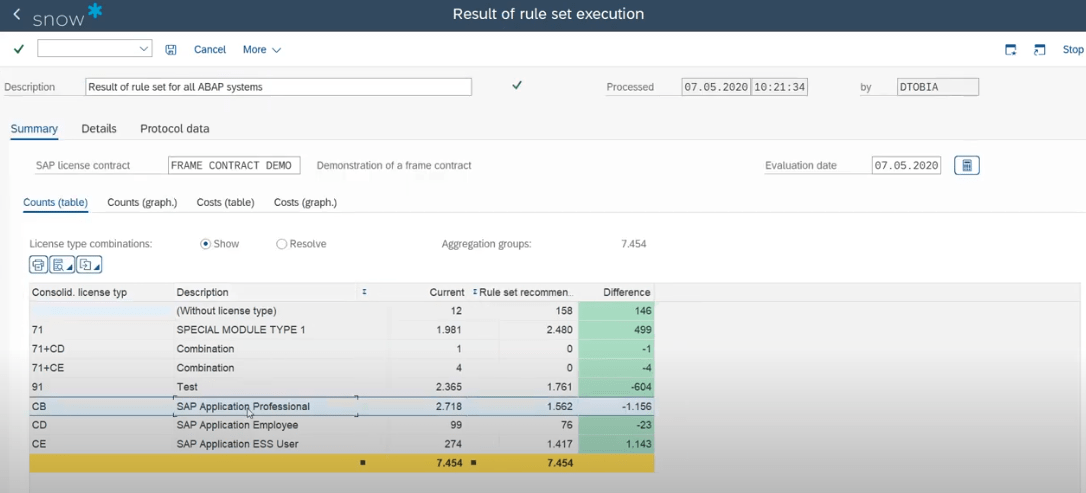Image resolution: width=1086 pixels, height=493 pixels.
Task: Click the -1.156 difference cell
Action: tap(616, 406)
